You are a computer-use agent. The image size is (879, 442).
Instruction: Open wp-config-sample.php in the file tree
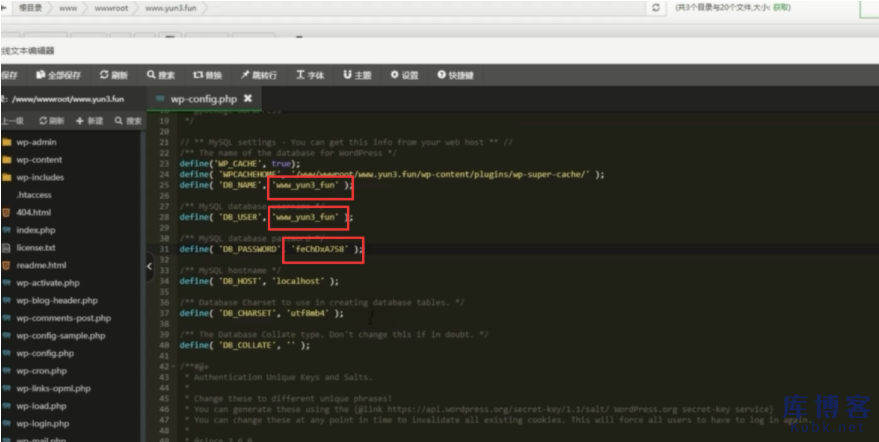click(x=61, y=335)
